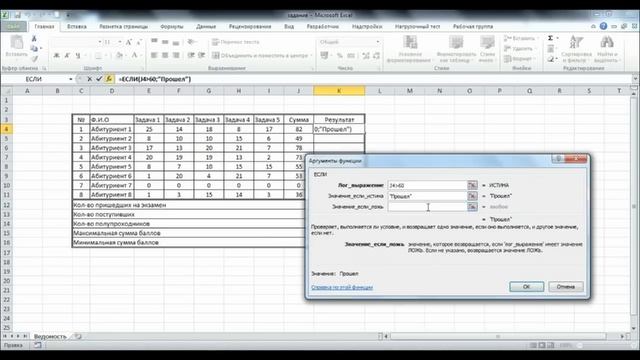Screen dimensions: 640x360
Task: Click the decrease indent icon
Action: click(x=191, y=55)
